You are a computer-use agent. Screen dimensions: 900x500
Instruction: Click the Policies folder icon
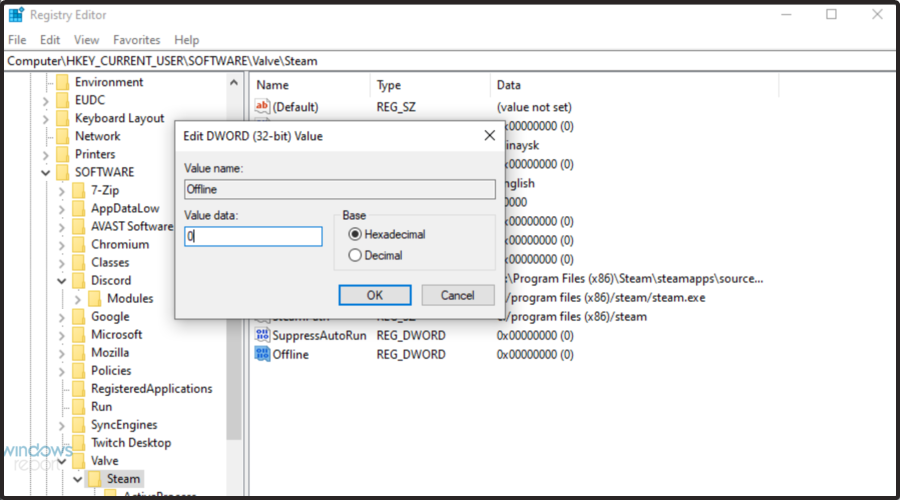click(79, 370)
